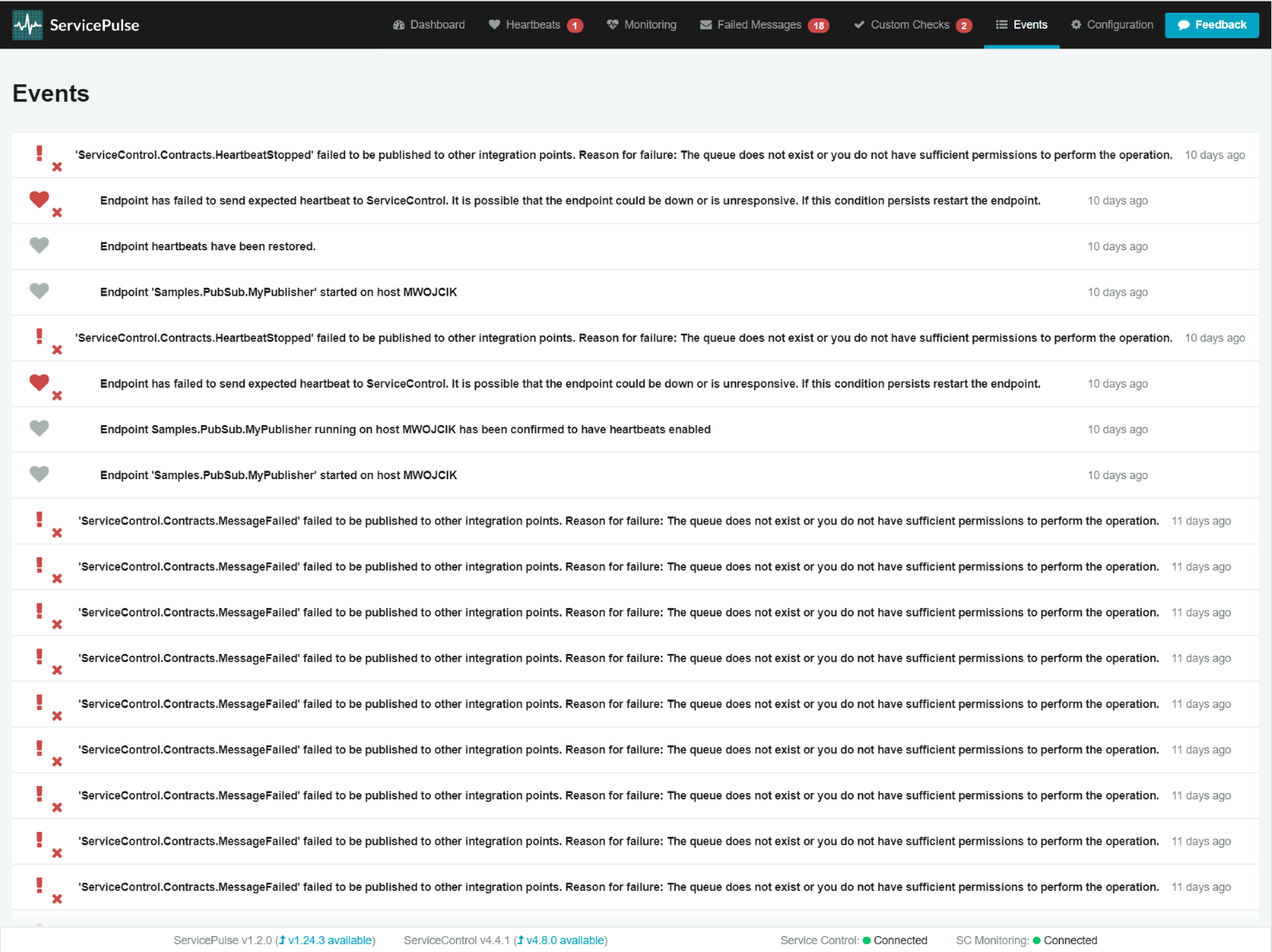Click the Events list icon in navbar
The image size is (1272, 952).
1002,25
